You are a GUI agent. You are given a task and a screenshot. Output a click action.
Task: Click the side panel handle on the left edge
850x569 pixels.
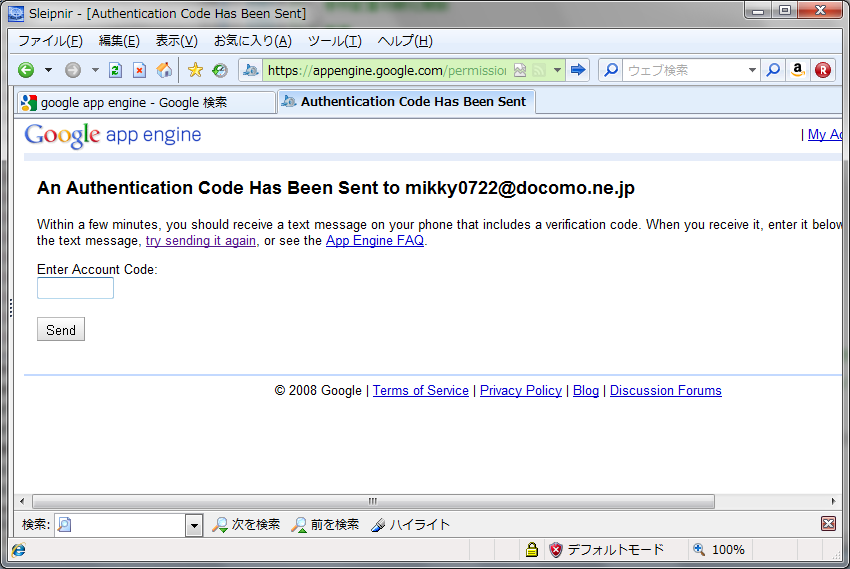[11, 308]
